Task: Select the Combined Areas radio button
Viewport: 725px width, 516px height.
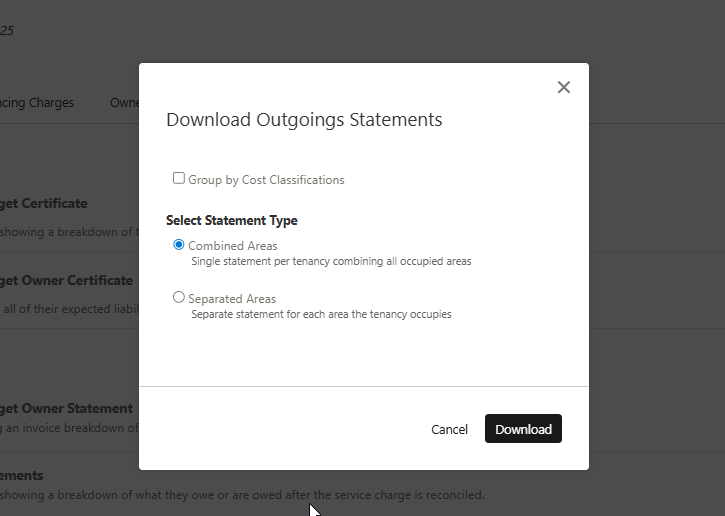Action: (x=179, y=245)
